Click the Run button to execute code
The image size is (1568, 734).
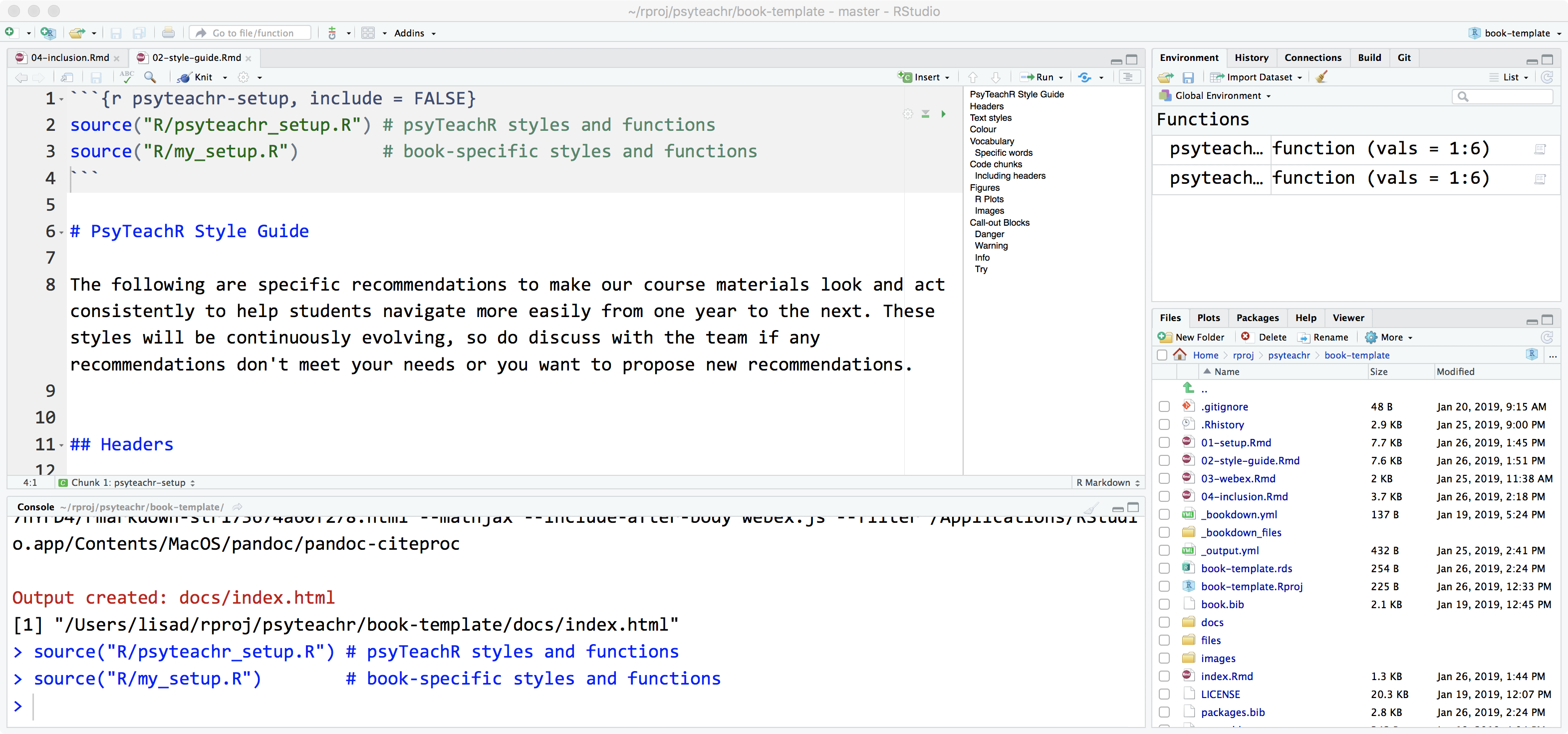click(x=1038, y=78)
